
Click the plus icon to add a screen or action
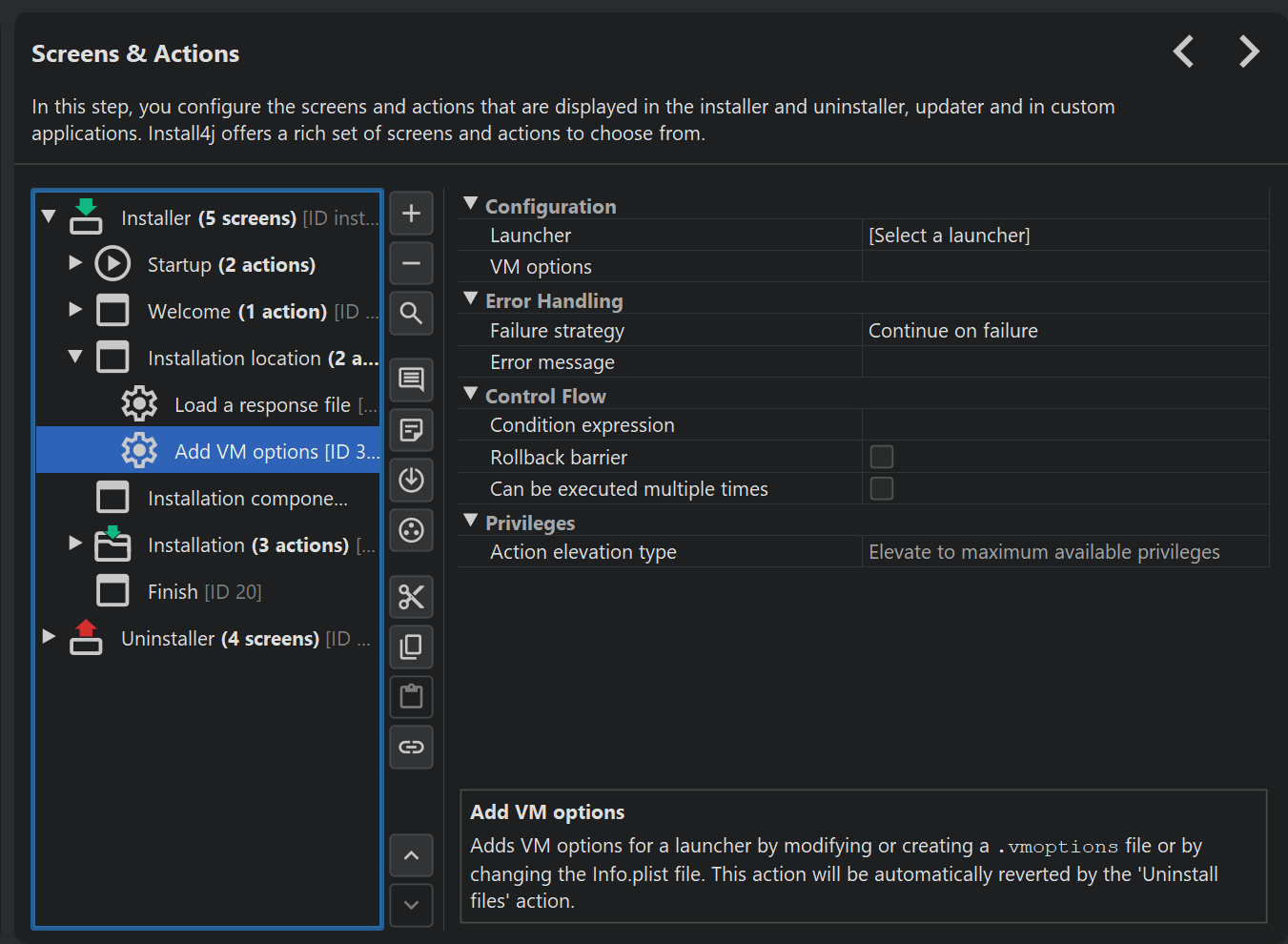411,213
